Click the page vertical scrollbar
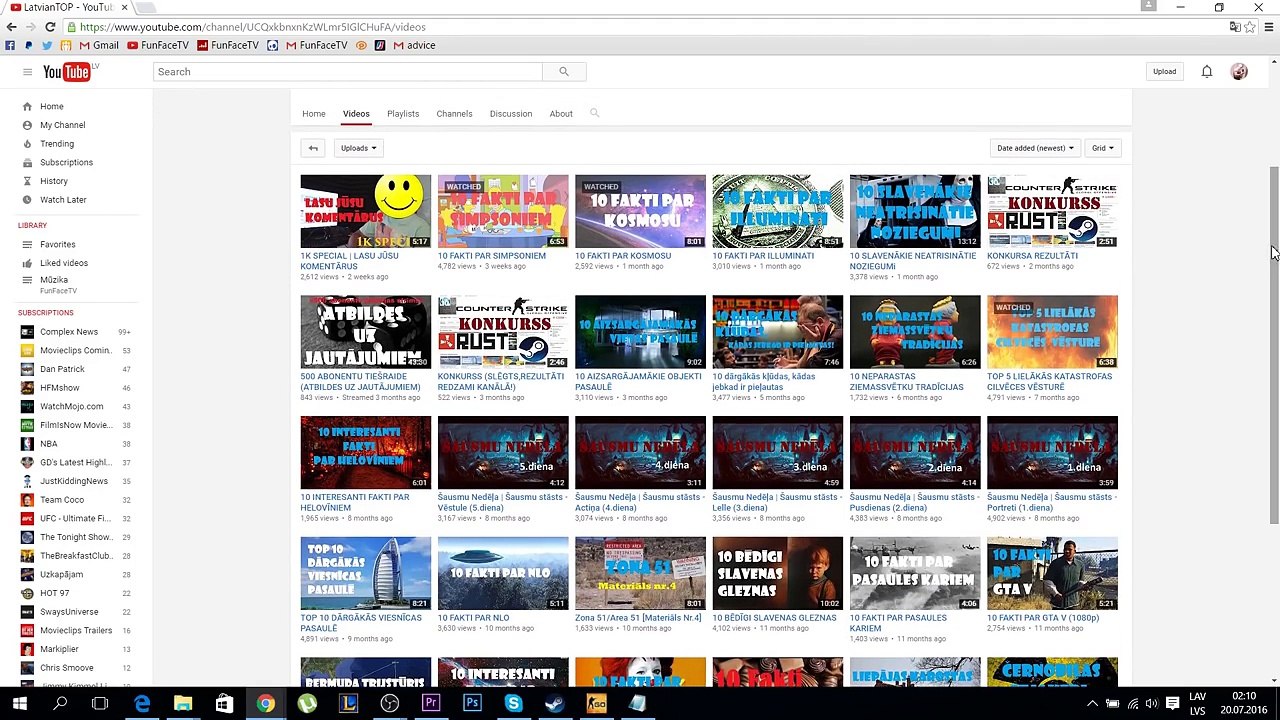Screen dimensions: 1280x720 pyautogui.click(x=1274, y=345)
